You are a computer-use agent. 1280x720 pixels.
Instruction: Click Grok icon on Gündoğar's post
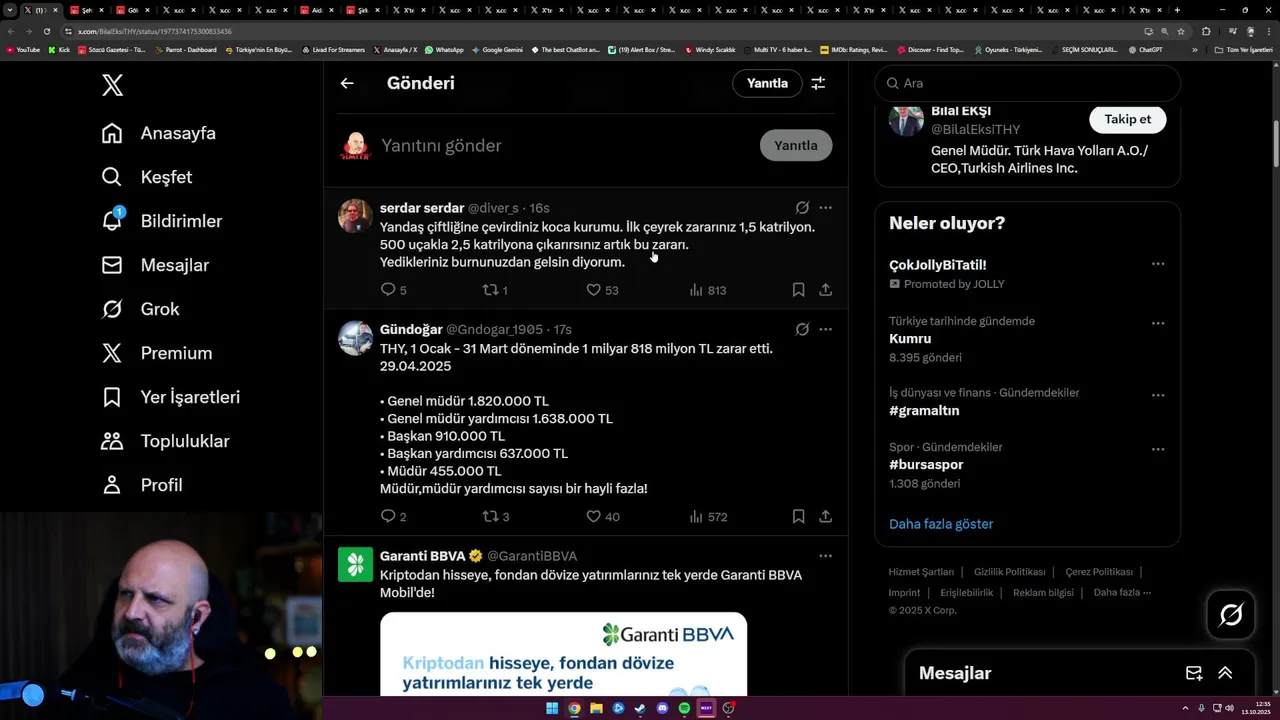pyautogui.click(x=802, y=329)
